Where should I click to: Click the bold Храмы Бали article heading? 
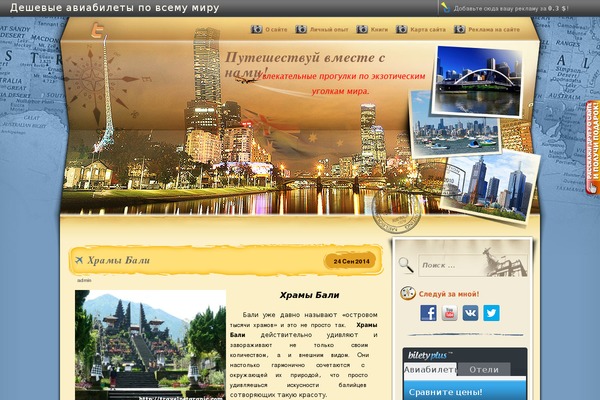(309, 295)
